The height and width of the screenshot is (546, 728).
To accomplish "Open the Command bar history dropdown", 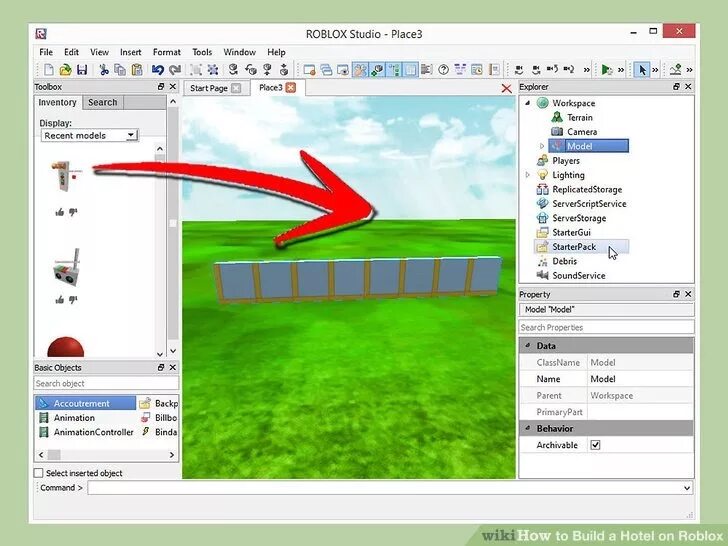I will click(x=687, y=488).
